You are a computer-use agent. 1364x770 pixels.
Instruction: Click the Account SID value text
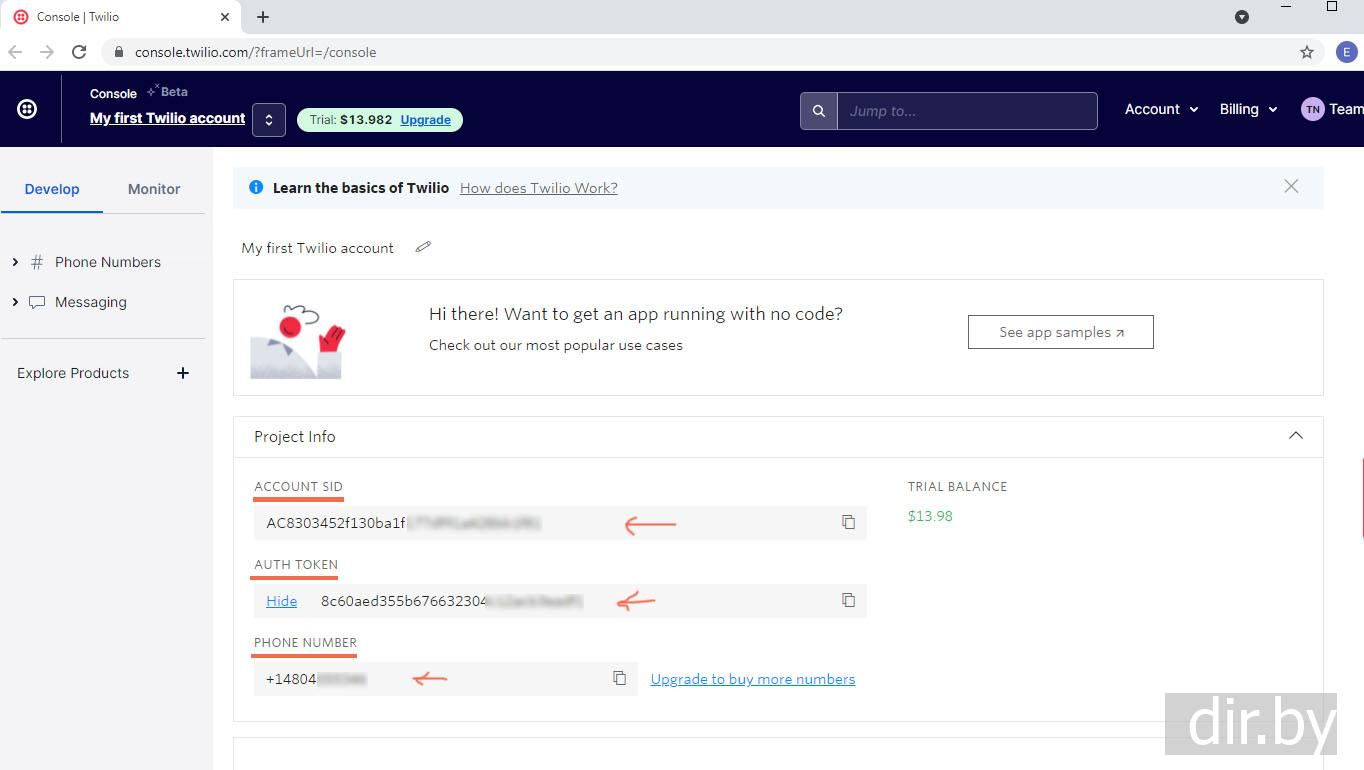pyautogui.click(x=403, y=523)
